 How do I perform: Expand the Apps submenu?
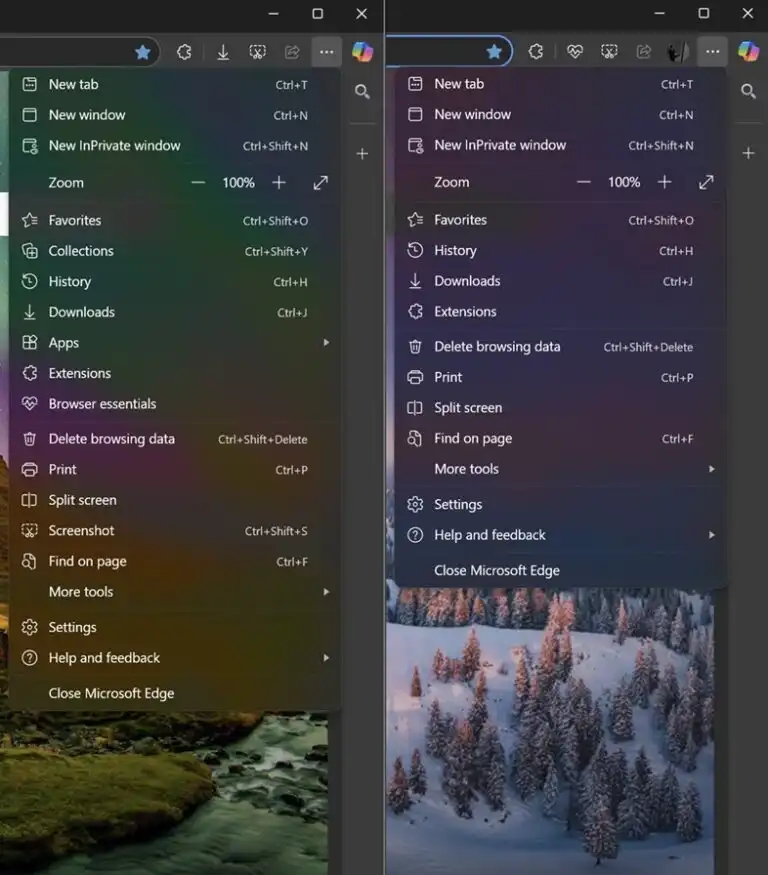pyautogui.click(x=327, y=343)
